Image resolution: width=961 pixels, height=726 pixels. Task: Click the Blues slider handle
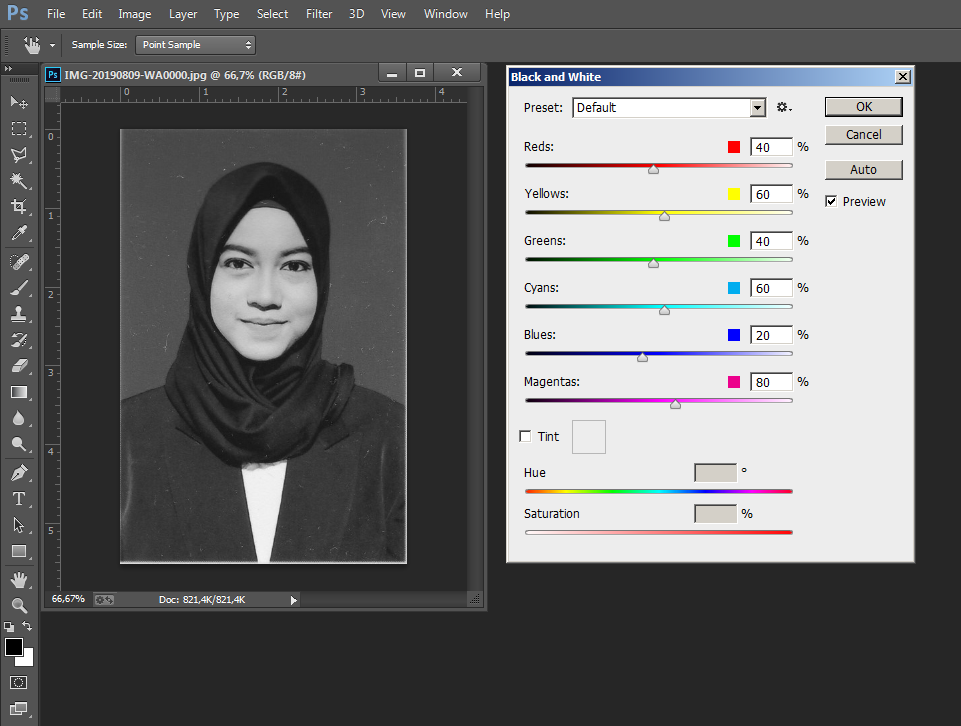(x=642, y=357)
